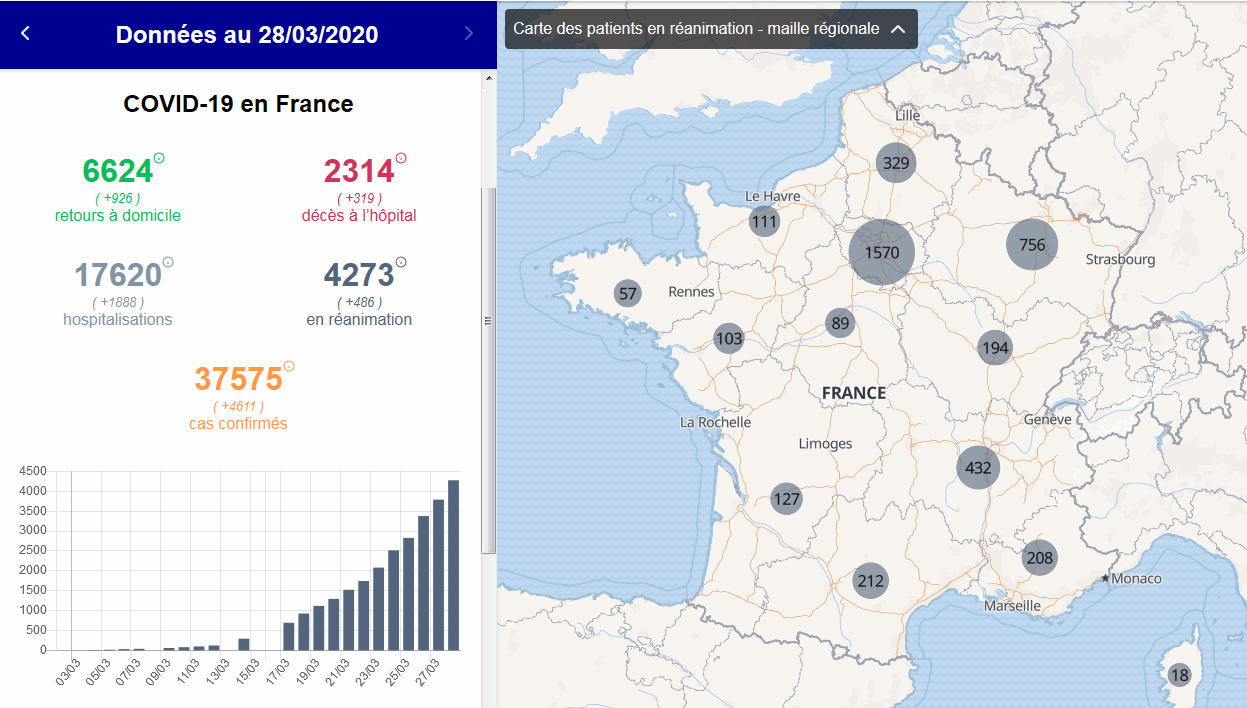Go to the next date with right chevron

coord(468,33)
